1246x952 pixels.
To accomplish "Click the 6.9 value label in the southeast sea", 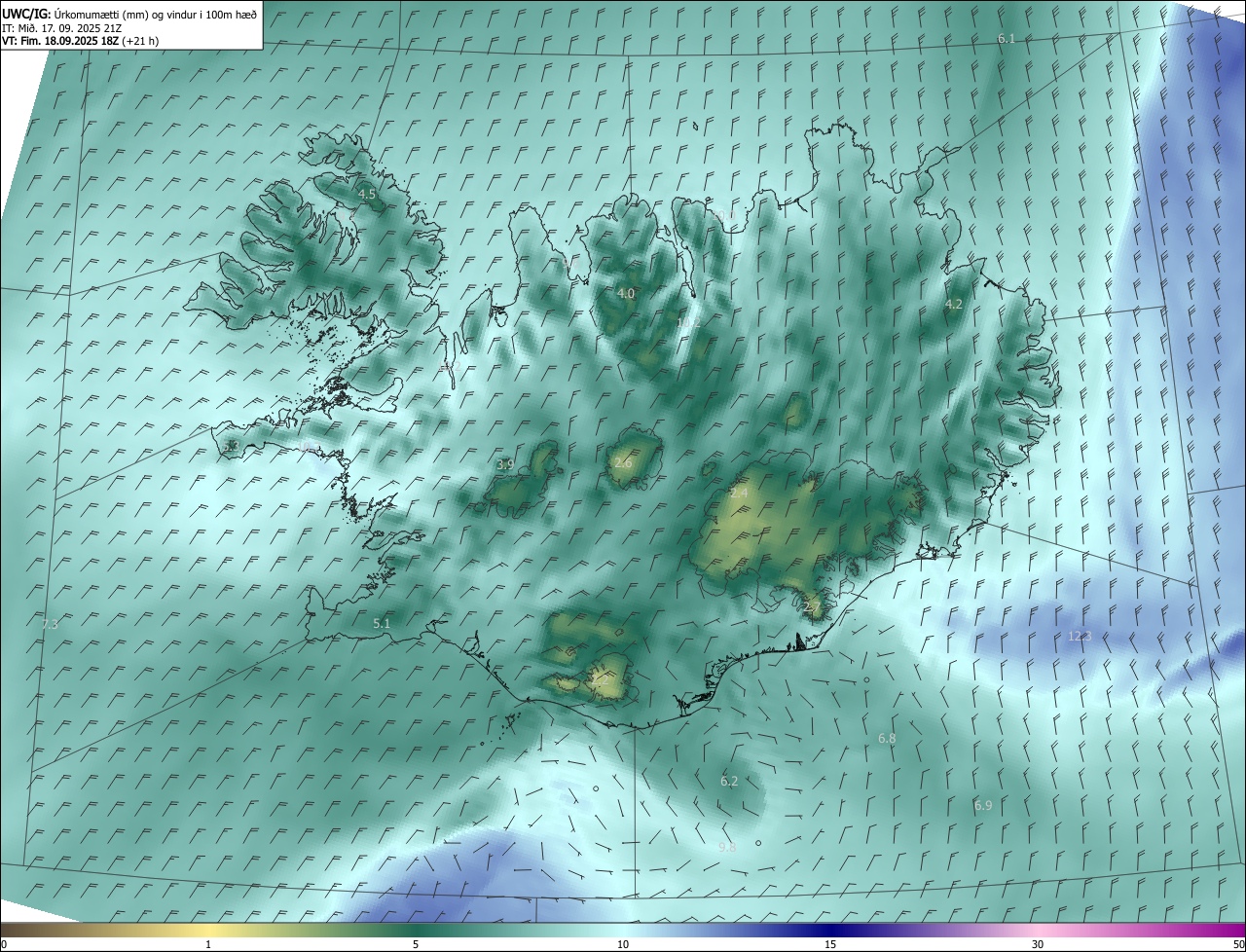I will pyautogui.click(x=983, y=805).
